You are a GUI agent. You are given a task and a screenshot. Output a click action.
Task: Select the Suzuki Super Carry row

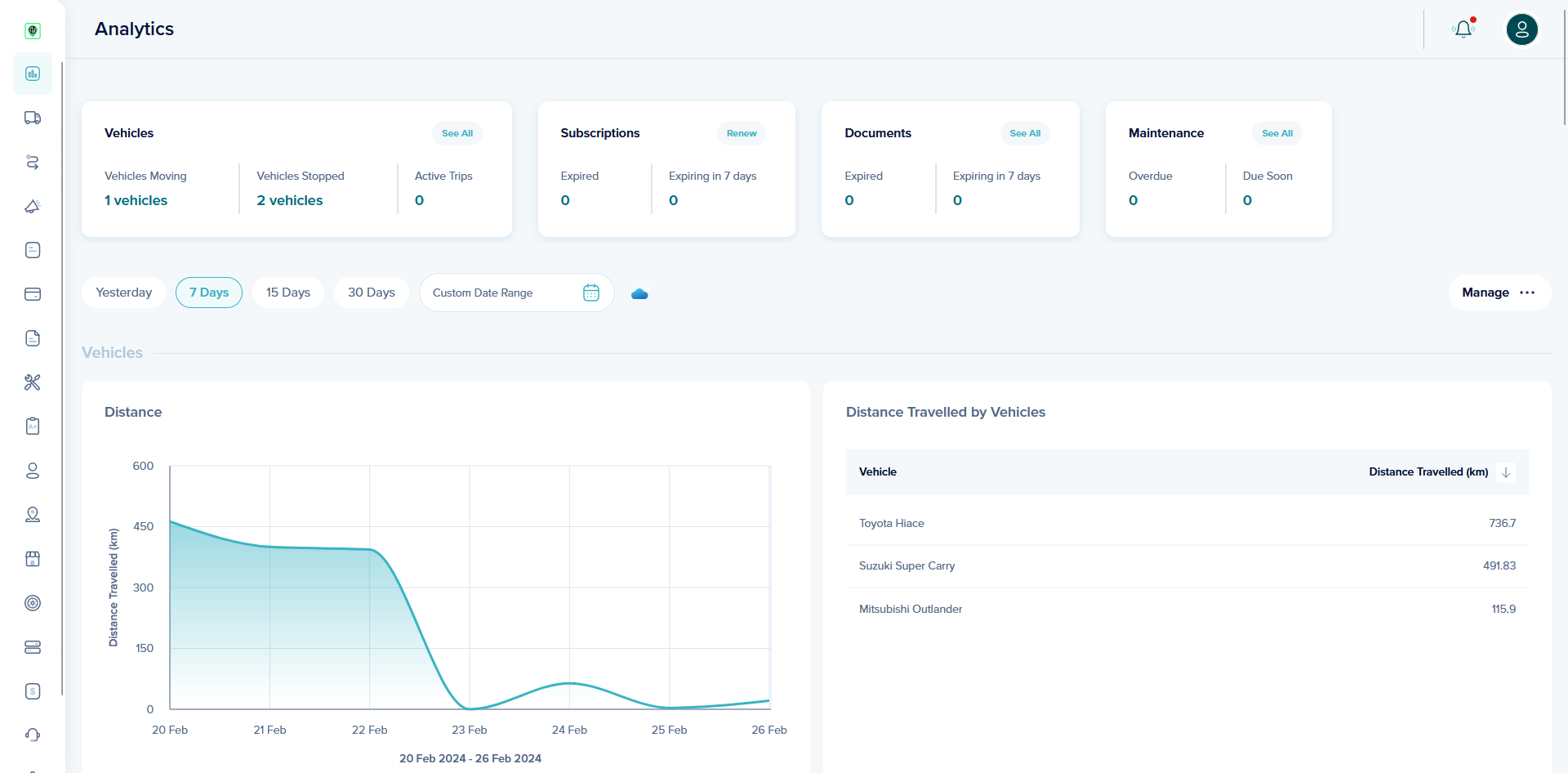(1187, 566)
